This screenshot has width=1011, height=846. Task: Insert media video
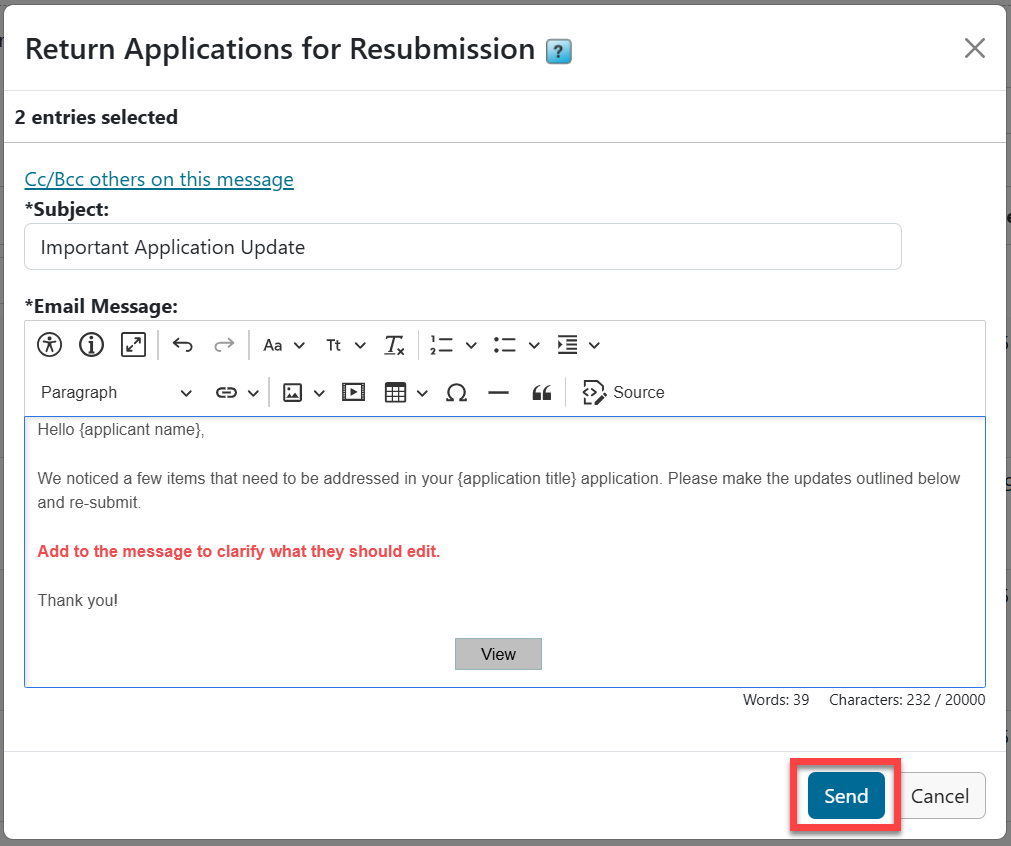[353, 393]
